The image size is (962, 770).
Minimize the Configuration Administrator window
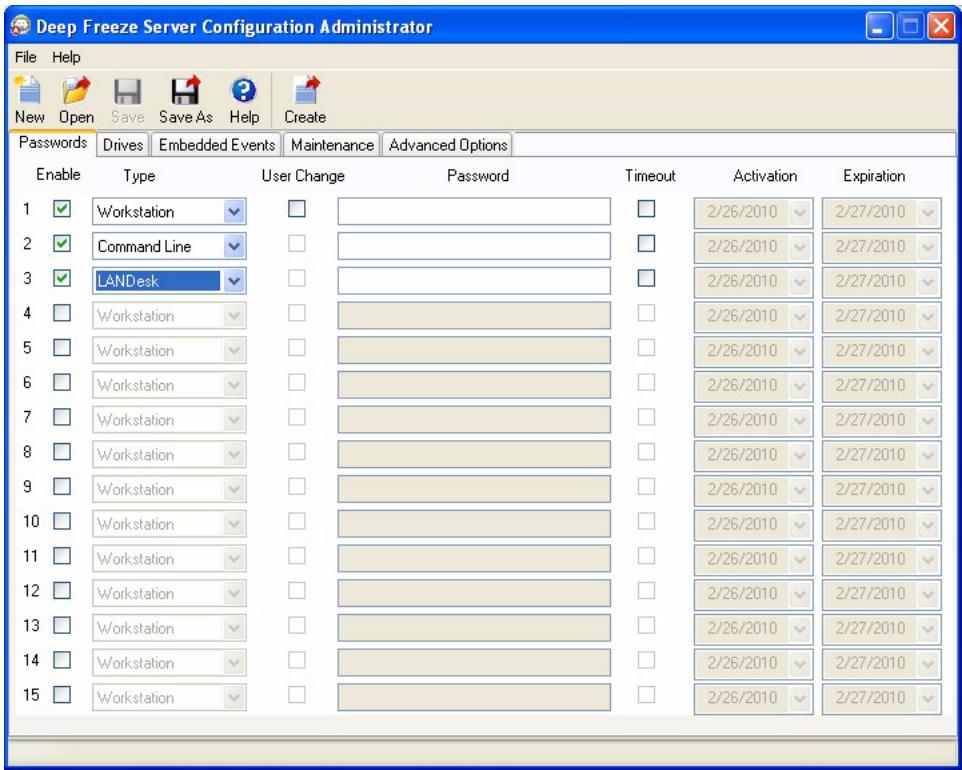point(879,26)
